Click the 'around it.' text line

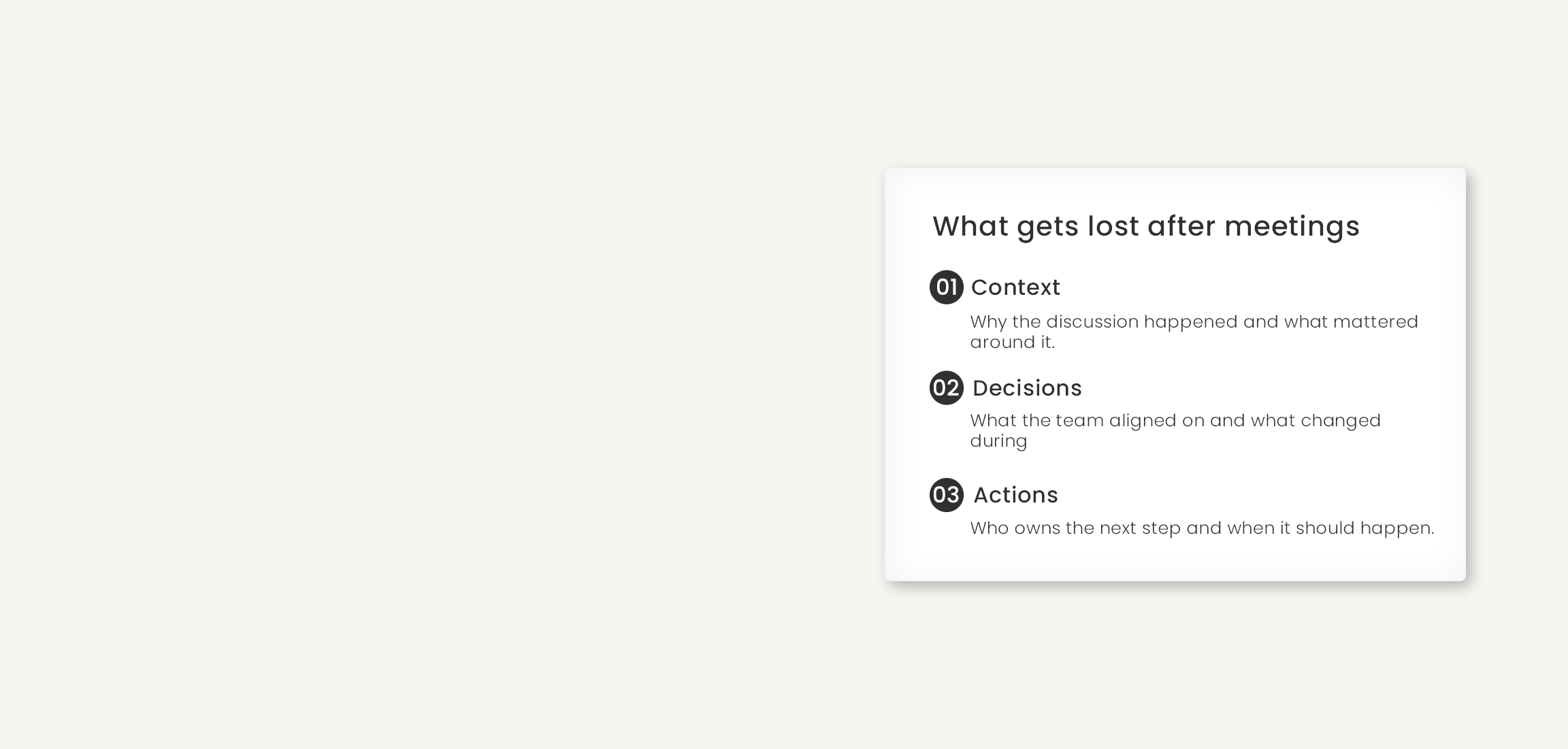[x=1012, y=342]
